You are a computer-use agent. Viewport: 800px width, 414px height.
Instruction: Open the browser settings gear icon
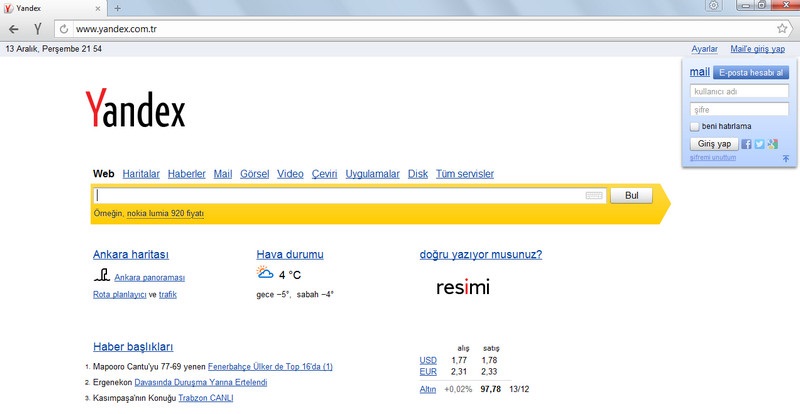[714, 6]
